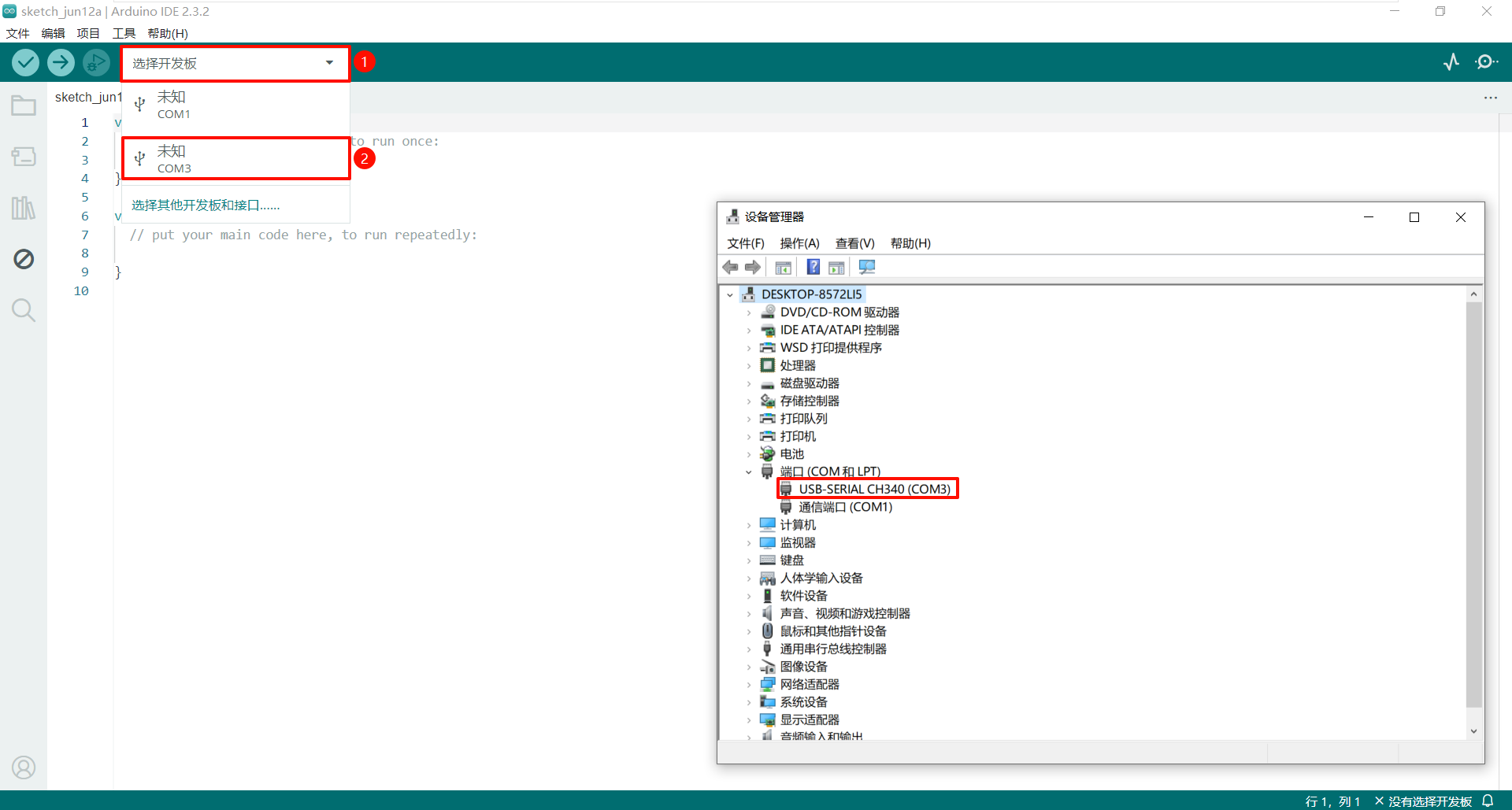Click the notifications bell in status bar
The width and height of the screenshot is (1512, 810).
click(x=1488, y=801)
